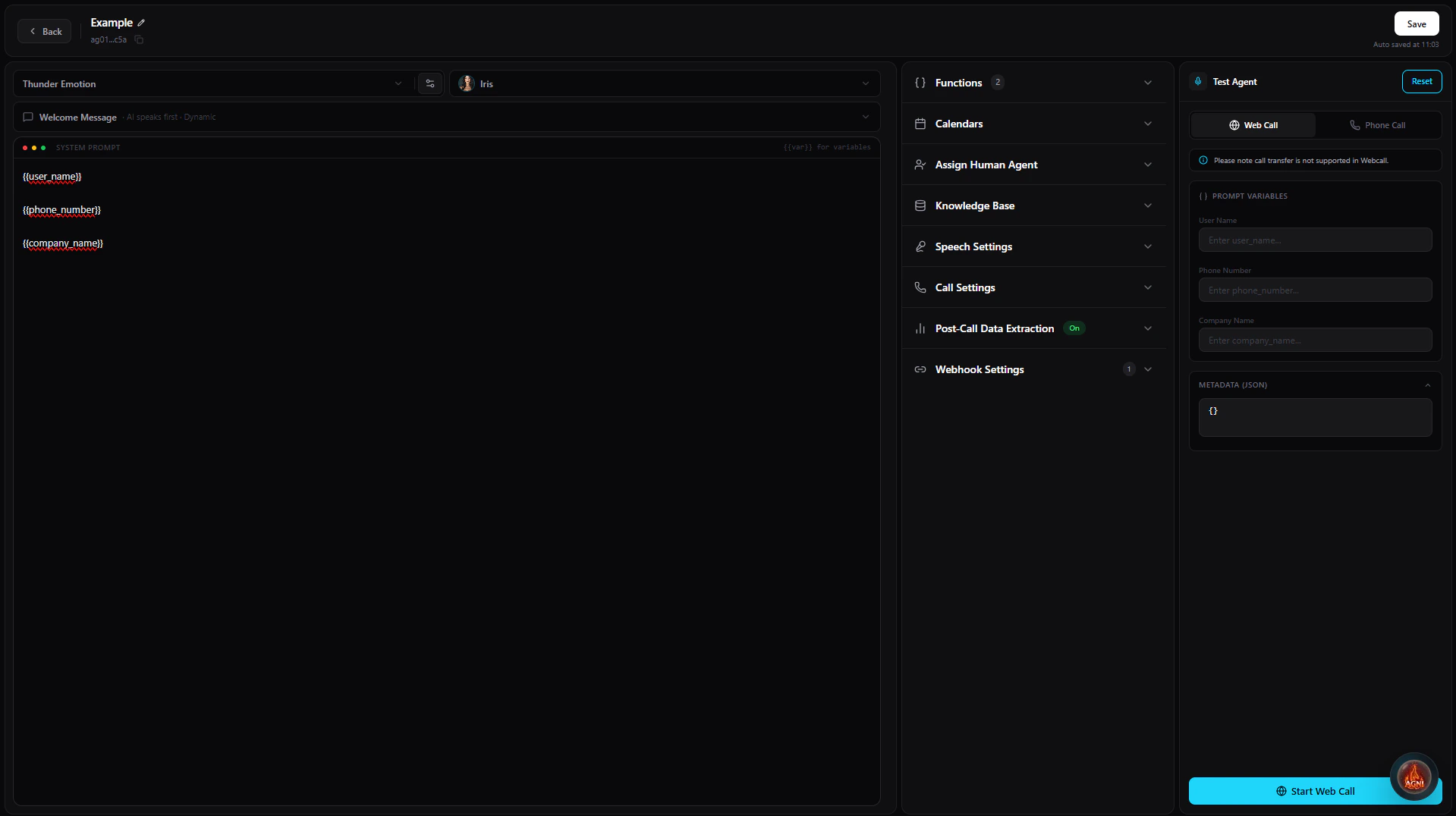
Task: Click the Webhook Settings label
Action: [x=980, y=369]
